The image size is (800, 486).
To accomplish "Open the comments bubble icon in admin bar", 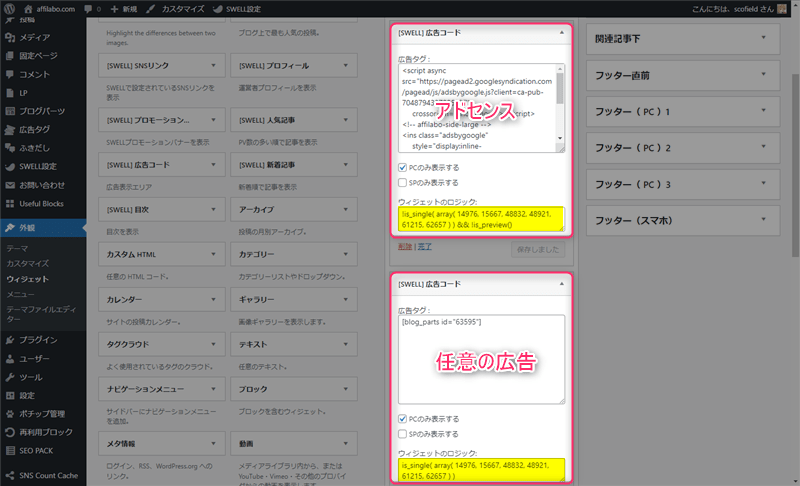I will click(88, 9).
